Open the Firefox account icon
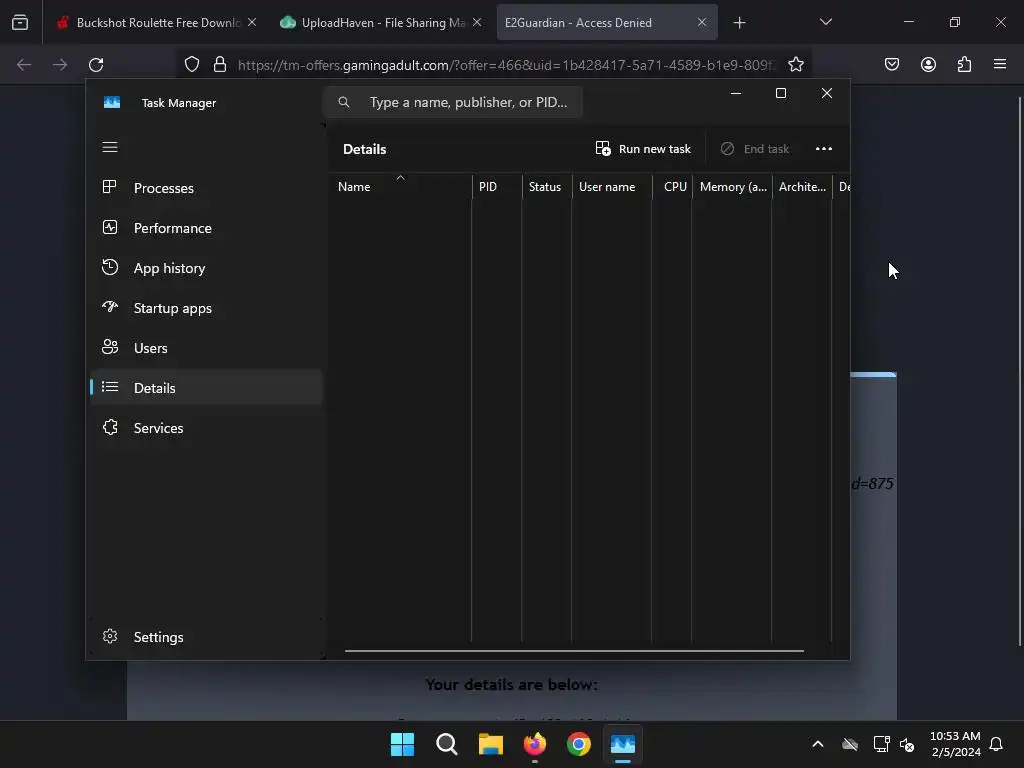Viewport: 1024px width, 768px height. click(x=928, y=64)
